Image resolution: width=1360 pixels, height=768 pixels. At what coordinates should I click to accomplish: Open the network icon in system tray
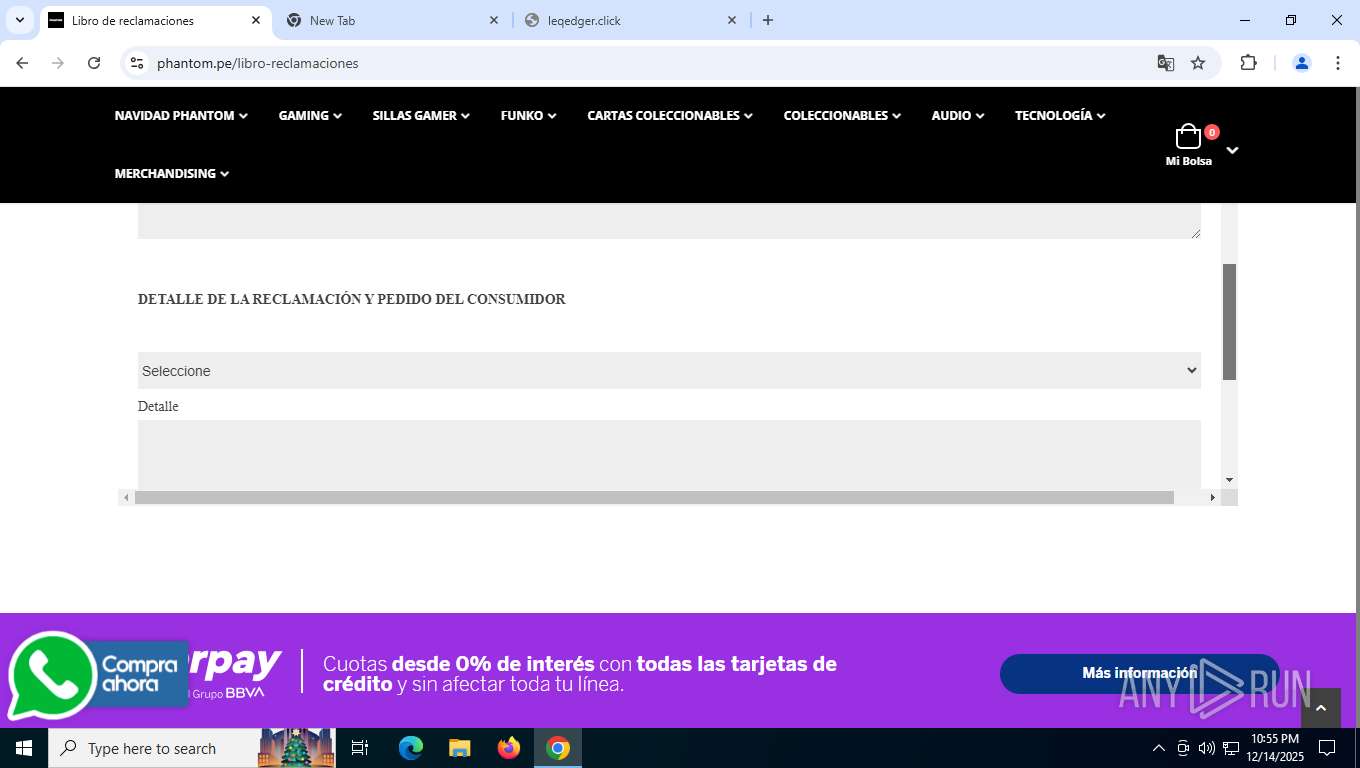coord(1231,748)
